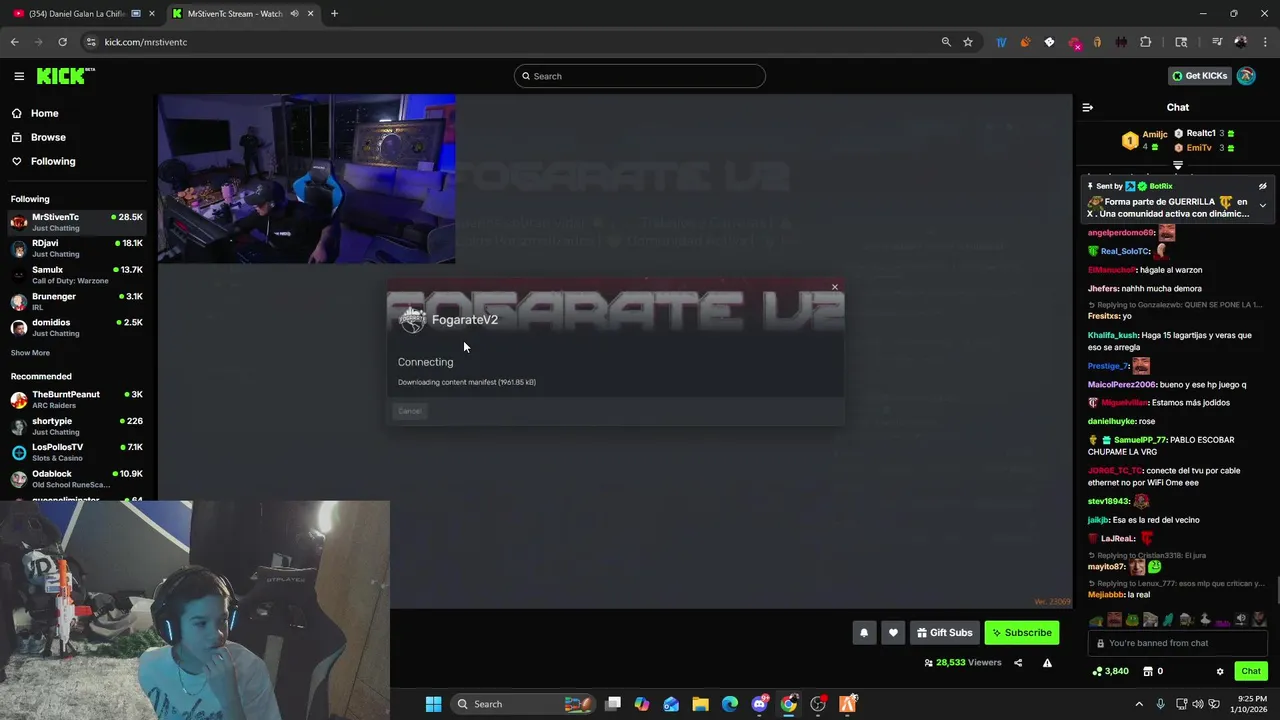Open Brunenger channel in Following list
1280x720 pixels.
click(x=78, y=301)
